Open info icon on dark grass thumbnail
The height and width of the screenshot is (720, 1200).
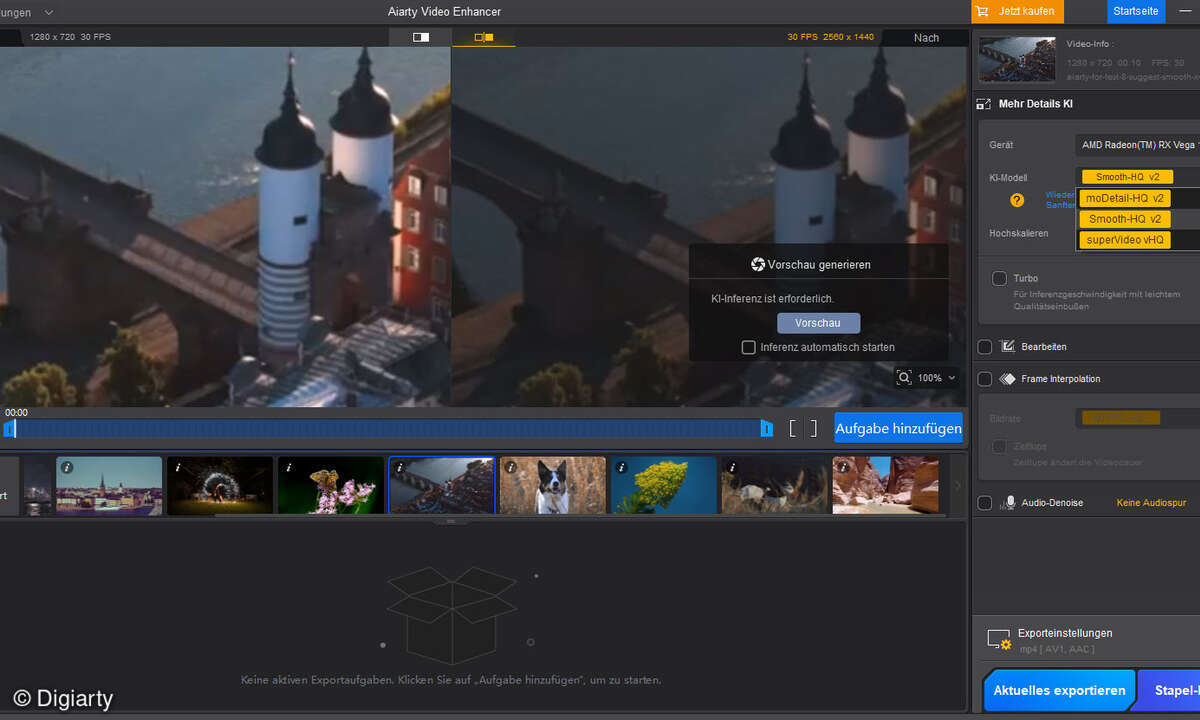732,467
